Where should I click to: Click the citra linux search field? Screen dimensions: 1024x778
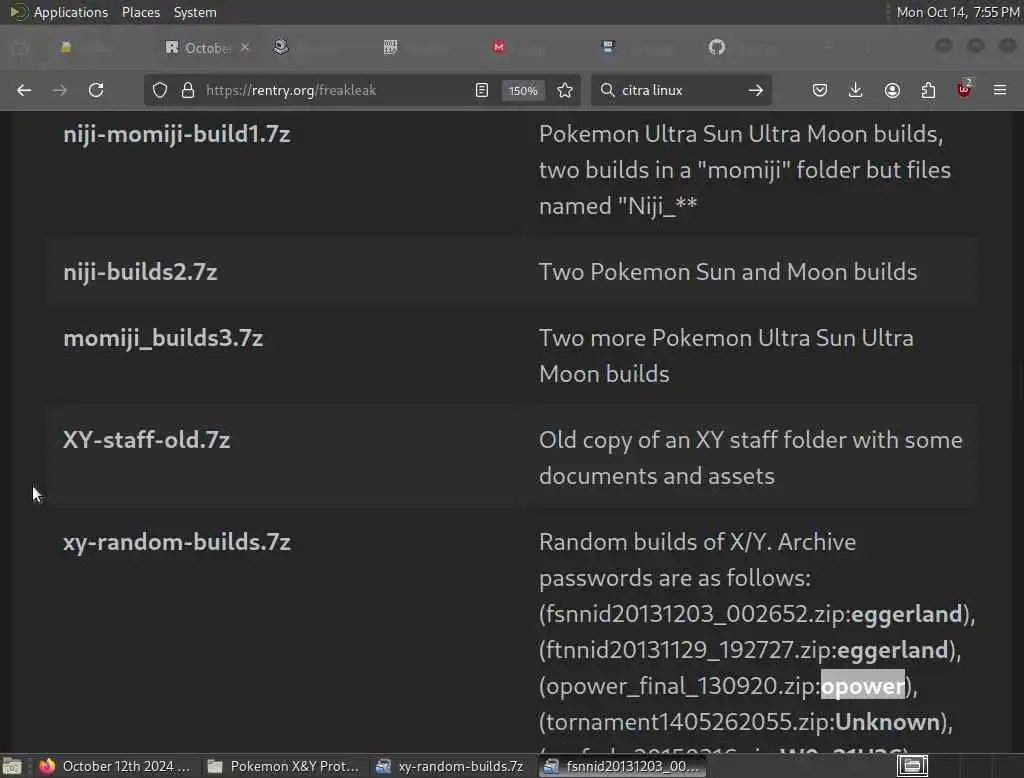coord(679,90)
